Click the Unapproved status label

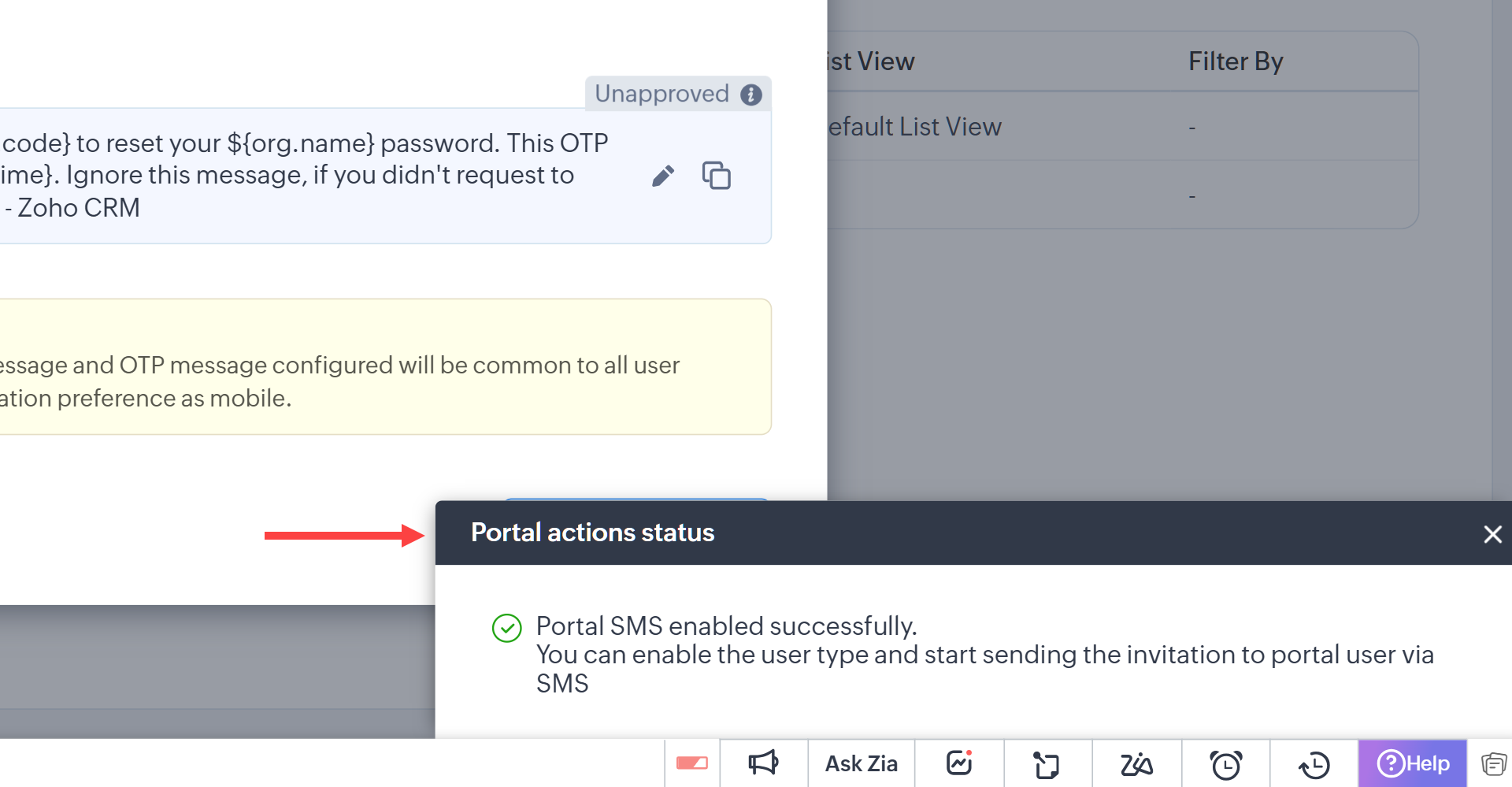tap(661, 94)
